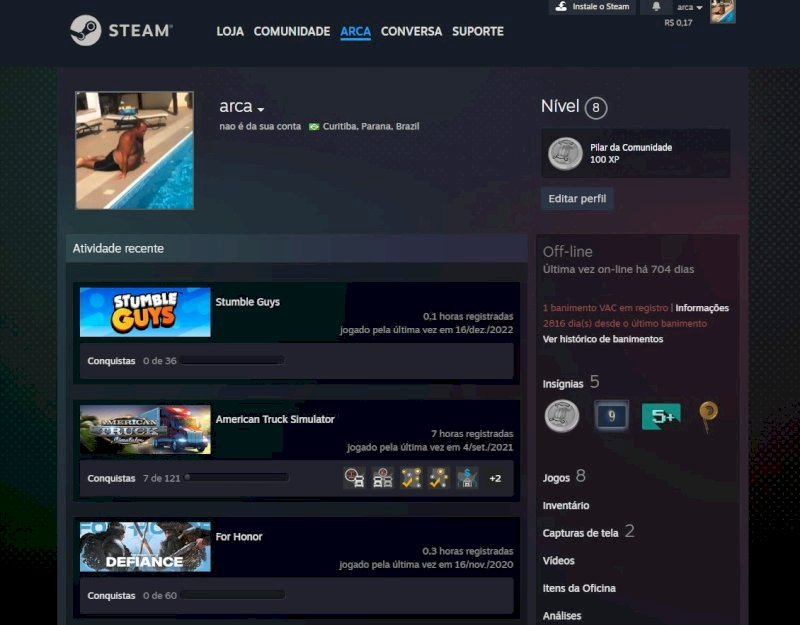Click Stumble Guys achievements progress bar
The image size is (800, 625).
[x=232, y=361]
